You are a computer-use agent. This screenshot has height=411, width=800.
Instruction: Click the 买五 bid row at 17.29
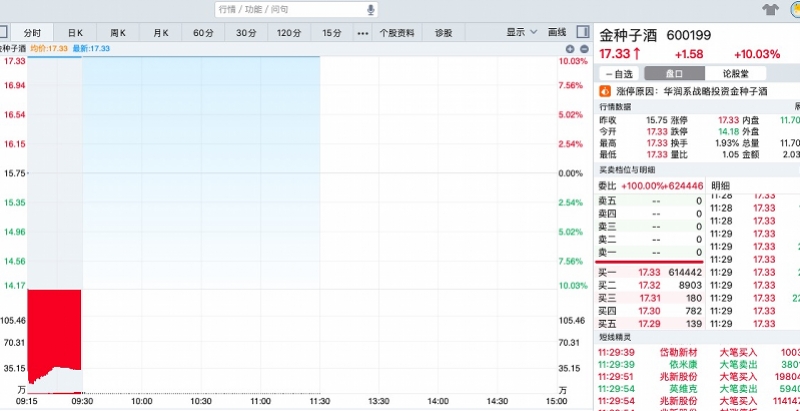click(650, 323)
